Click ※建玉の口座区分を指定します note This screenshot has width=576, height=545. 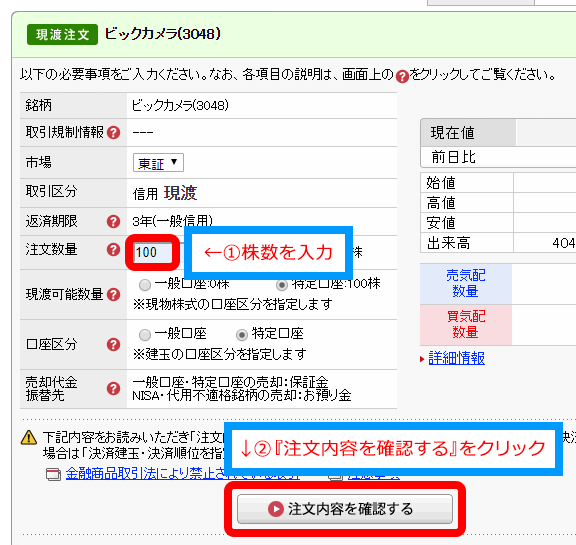(220, 354)
